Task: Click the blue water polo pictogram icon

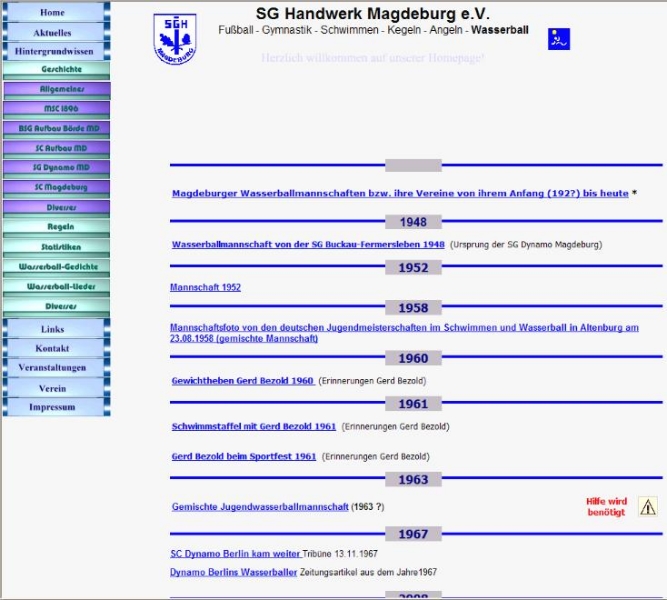Action: point(559,39)
